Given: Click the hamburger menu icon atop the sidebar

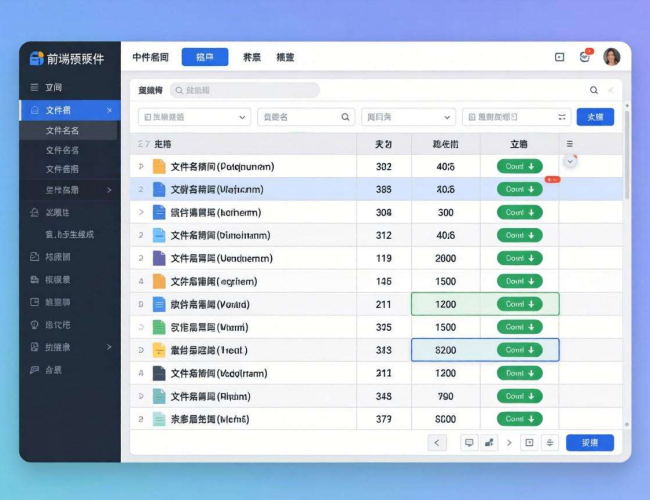Looking at the screenshot, I should (34, 87).
